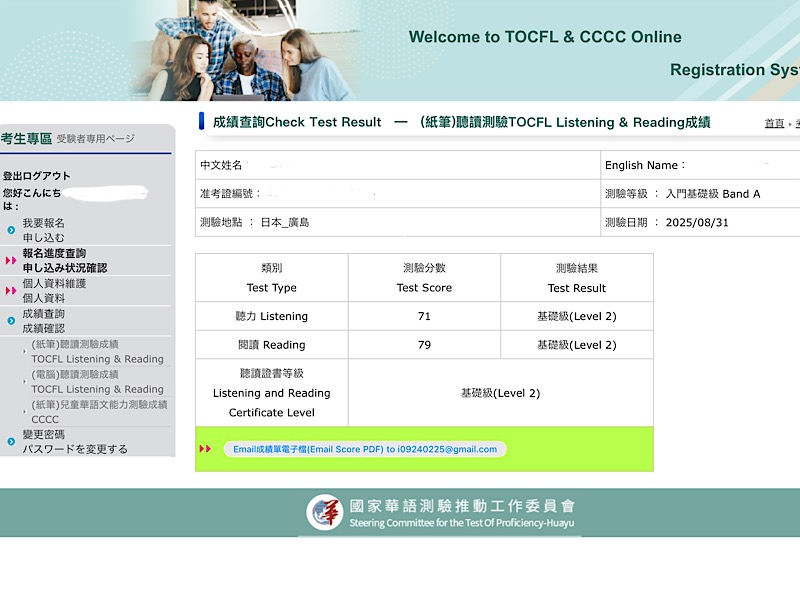Click red double-arrow icon before Email Score button
The image size is (800, 600).
(x=205, y=450)
